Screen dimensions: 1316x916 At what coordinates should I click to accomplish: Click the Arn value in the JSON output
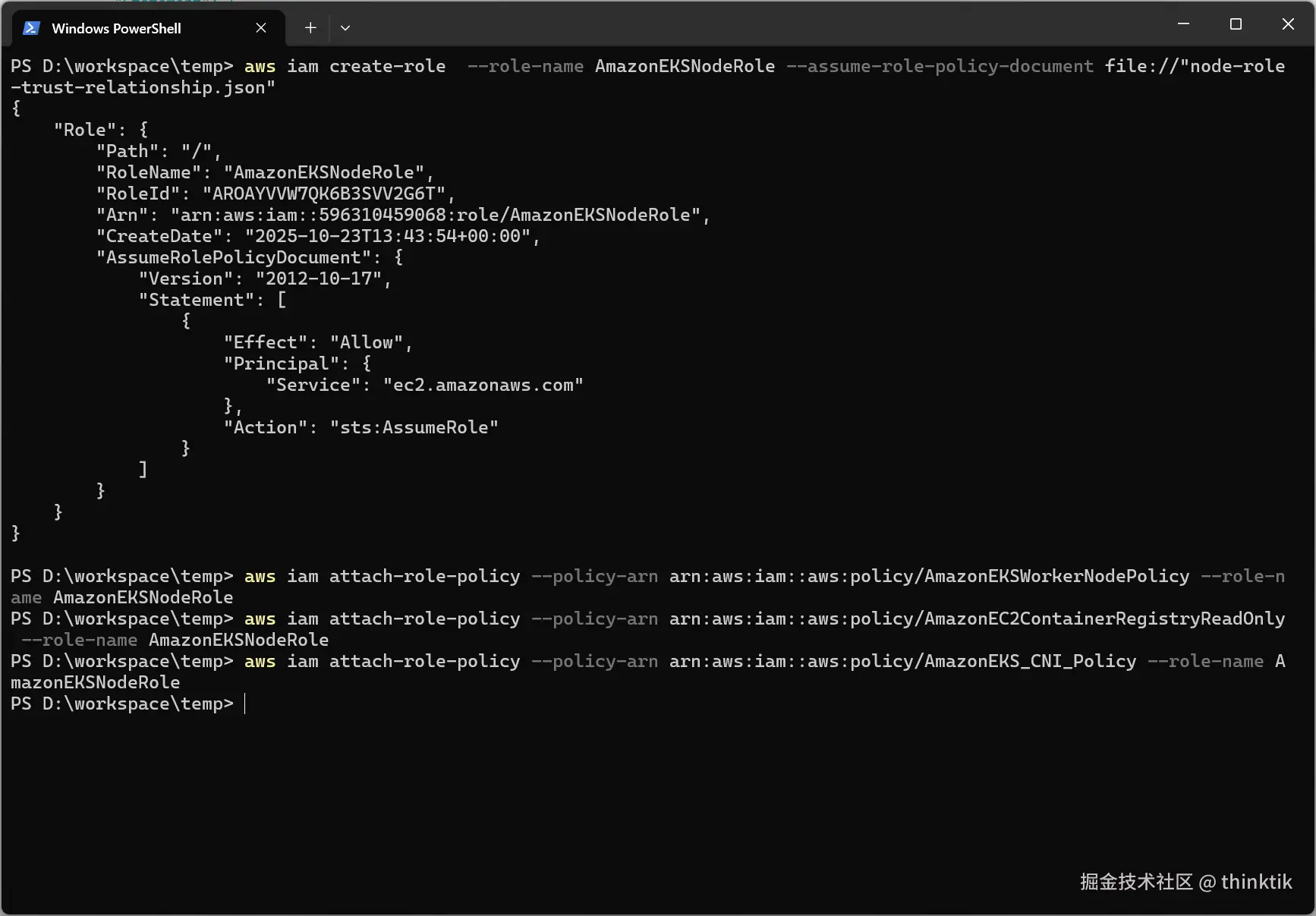click(435, 215)
